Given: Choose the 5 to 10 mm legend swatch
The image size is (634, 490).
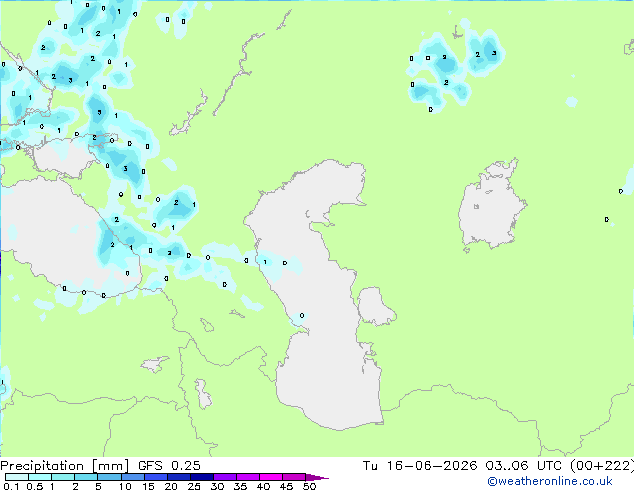Looking at the screenshot, I should (x=109, y=477).
